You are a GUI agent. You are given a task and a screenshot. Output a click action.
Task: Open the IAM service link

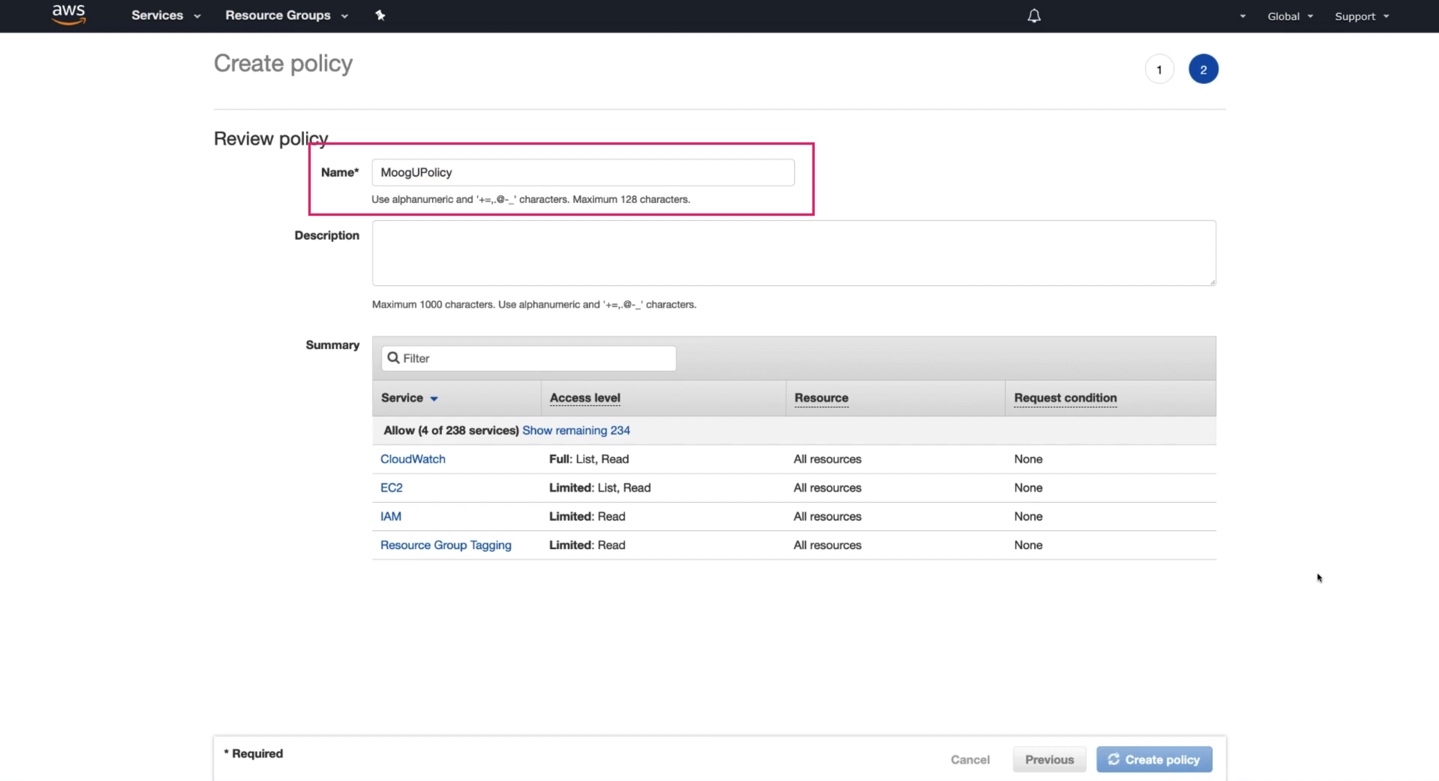point(391,516)
